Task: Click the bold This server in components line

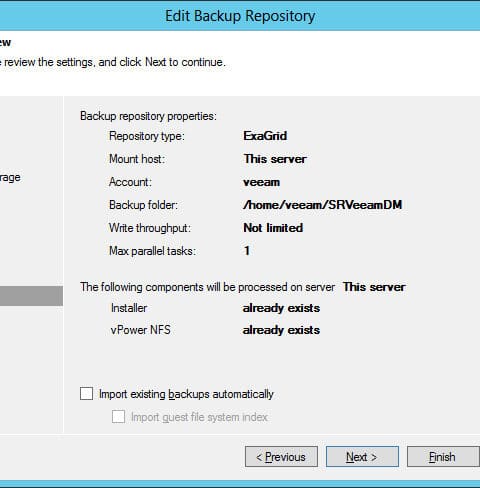Action: pyautogui.click(x=374, y=287)
